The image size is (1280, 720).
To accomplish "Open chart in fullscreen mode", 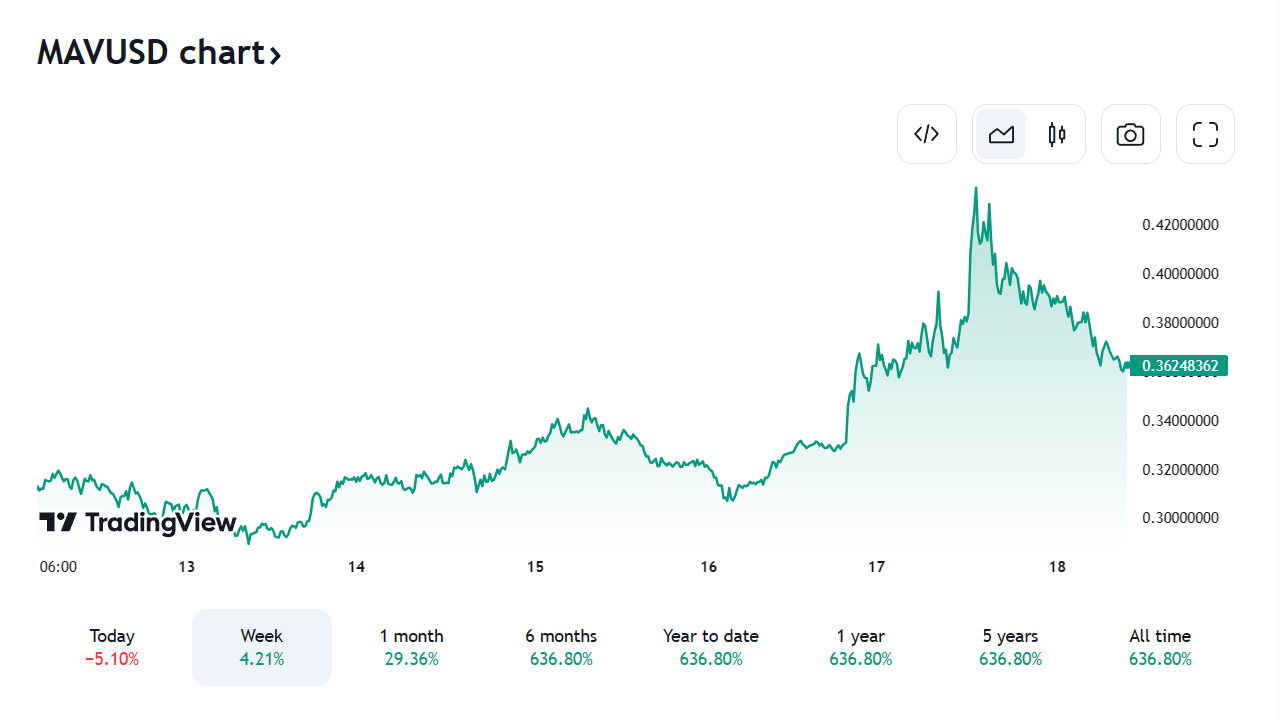I will [x=1206, y=134].
